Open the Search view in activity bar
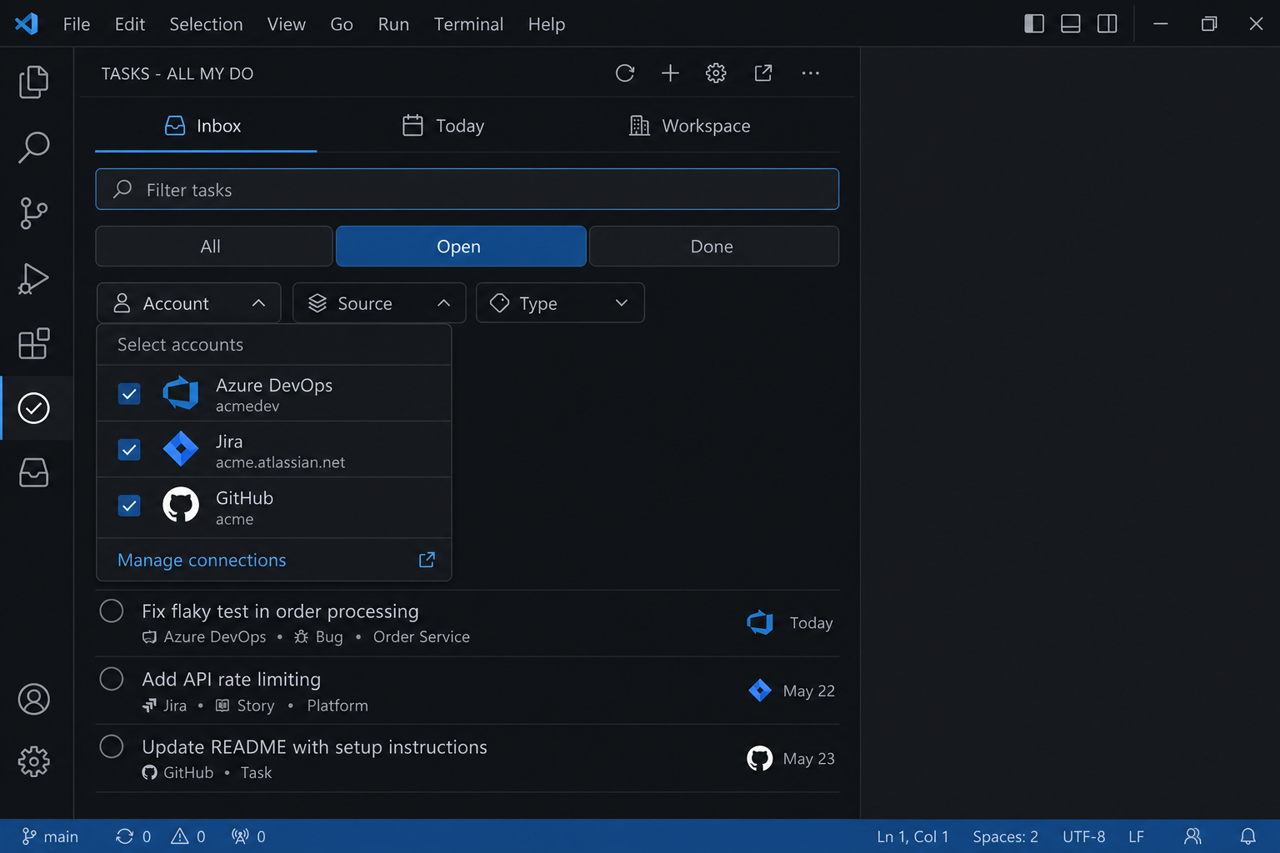 click(x=34, y=147)
